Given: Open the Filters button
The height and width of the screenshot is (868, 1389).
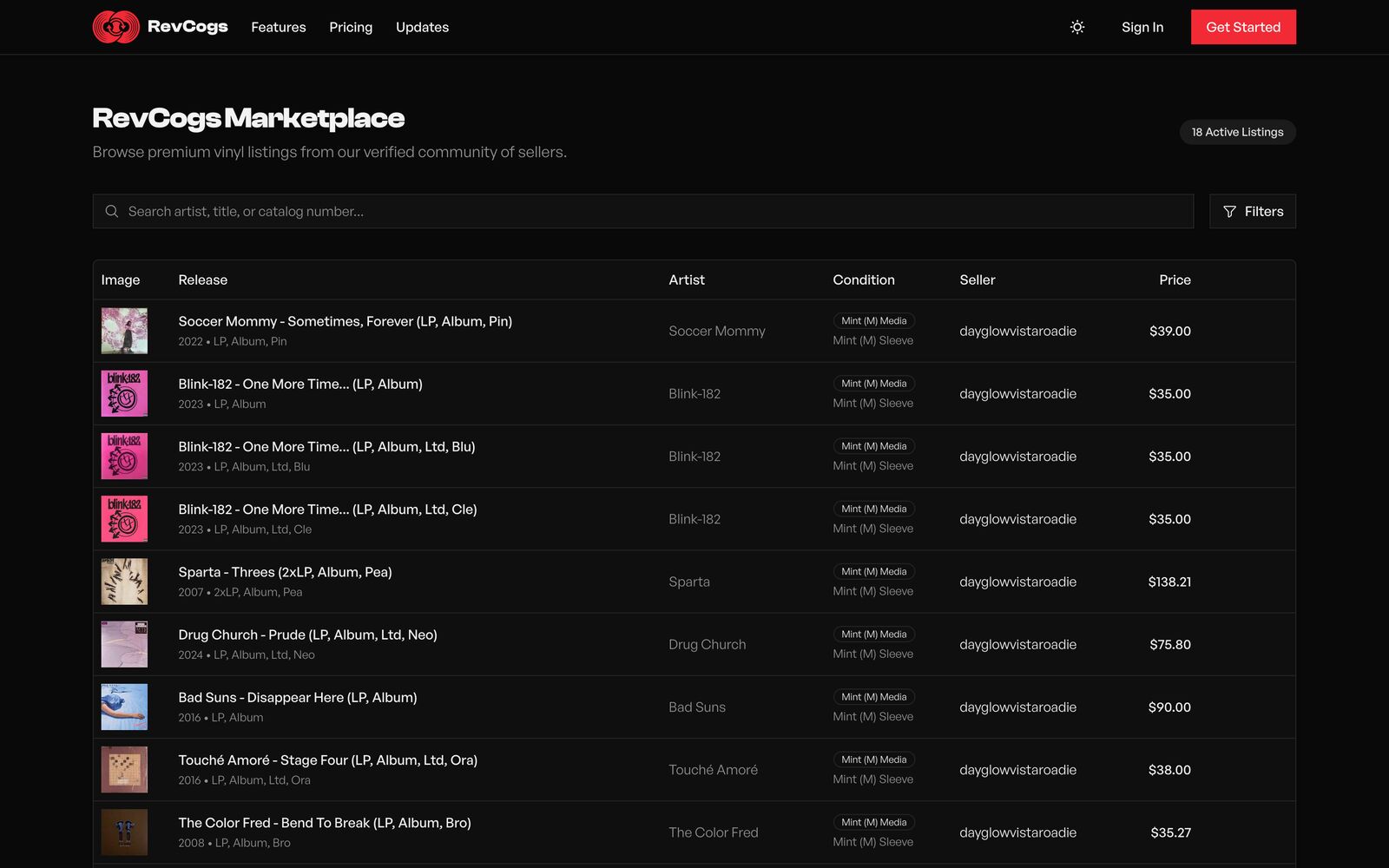Looking at the screenshot, I should 1252,211.
